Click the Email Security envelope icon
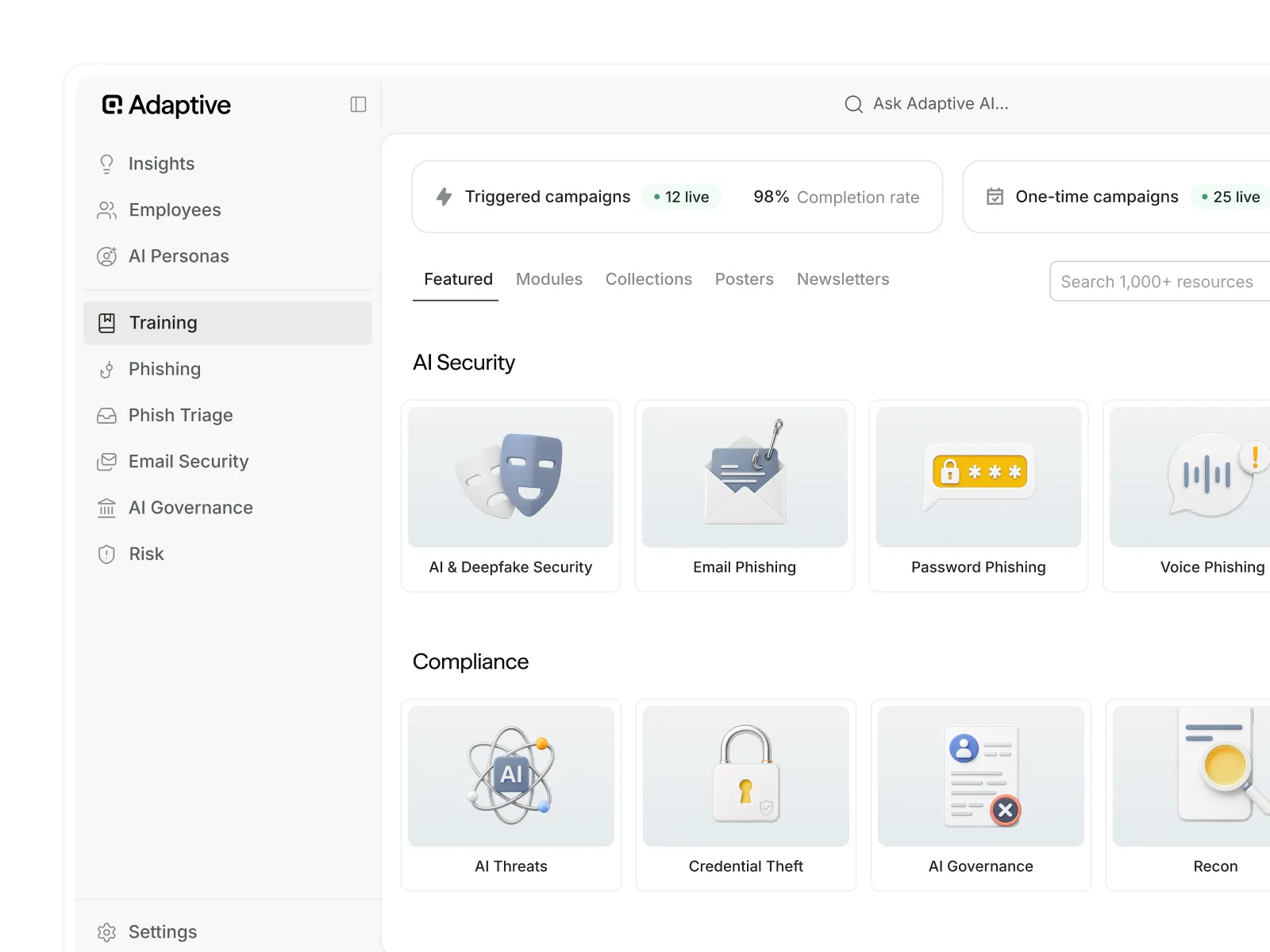Viewport: 1270px width, 952px height. click(x=106, y=462)
